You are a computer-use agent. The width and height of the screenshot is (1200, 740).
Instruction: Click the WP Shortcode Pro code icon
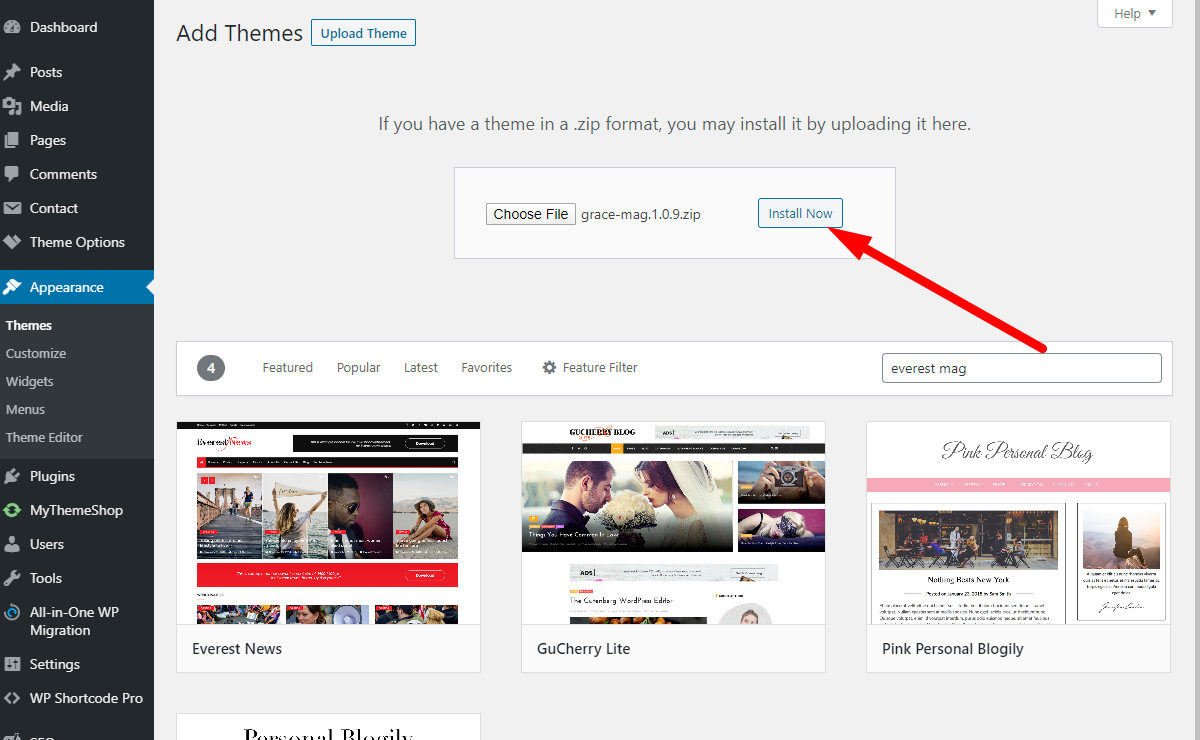12,698
